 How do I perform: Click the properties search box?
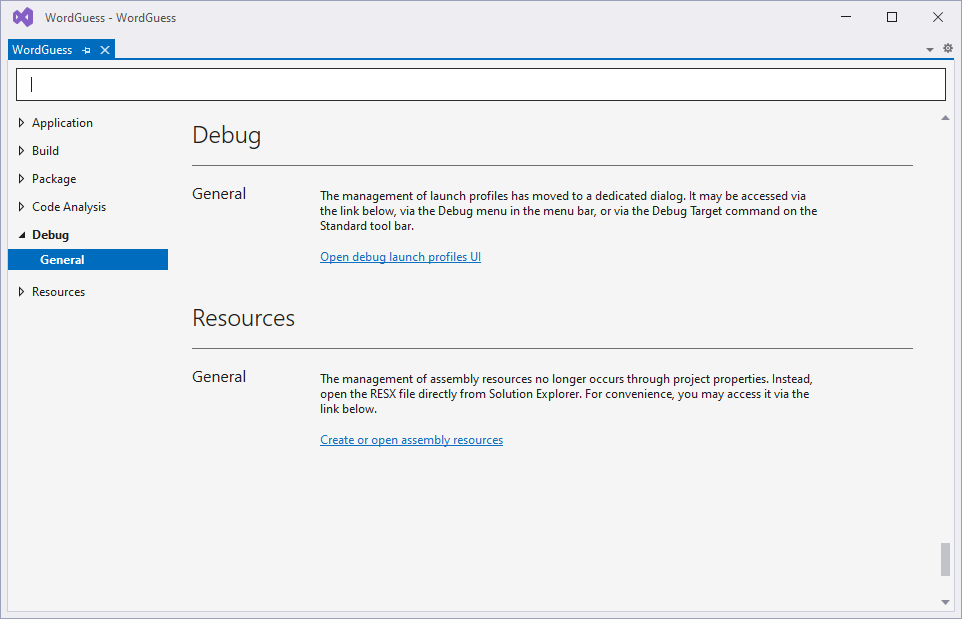point(481,85)
